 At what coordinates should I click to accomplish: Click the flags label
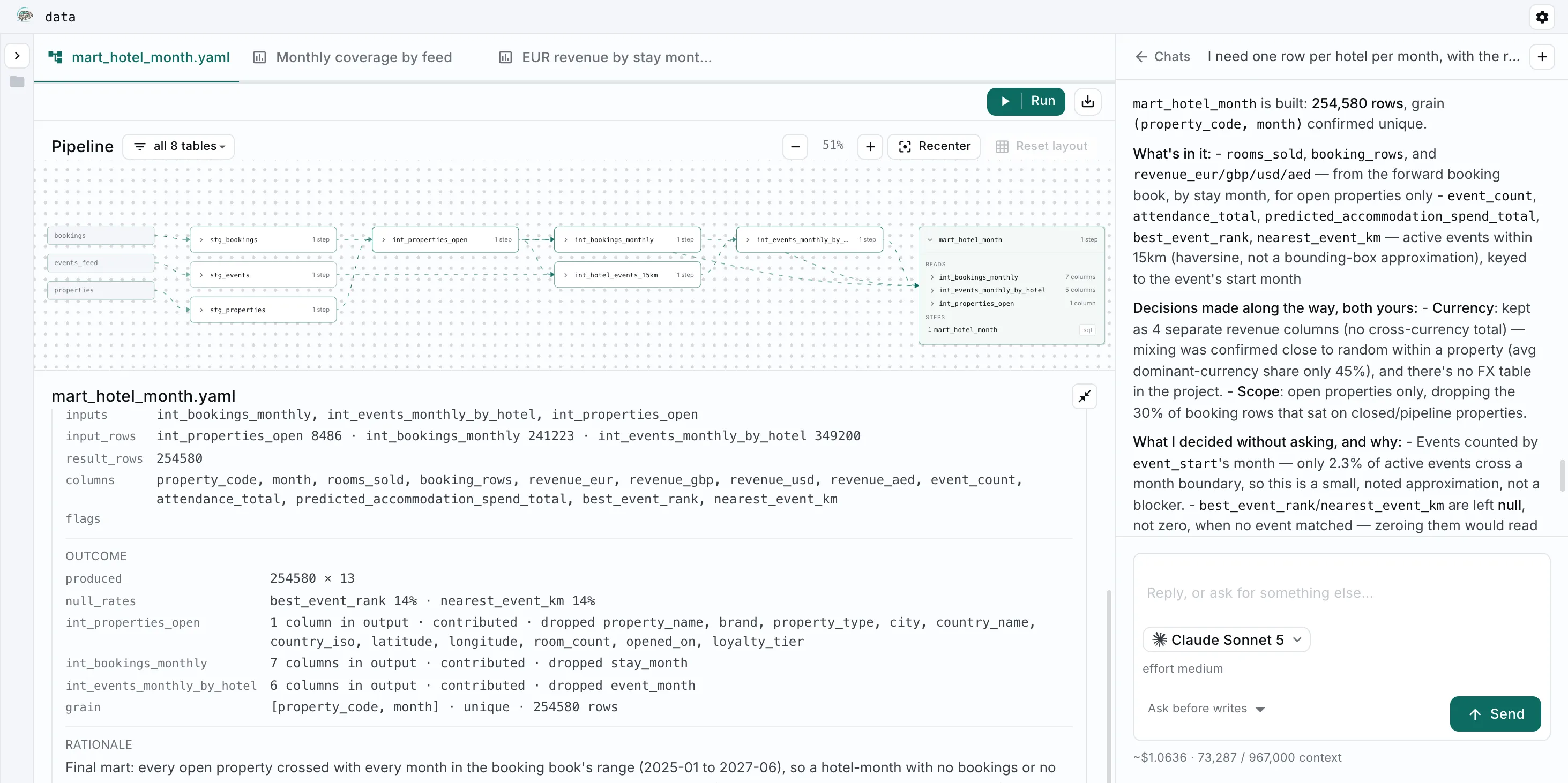coord(83,519)
